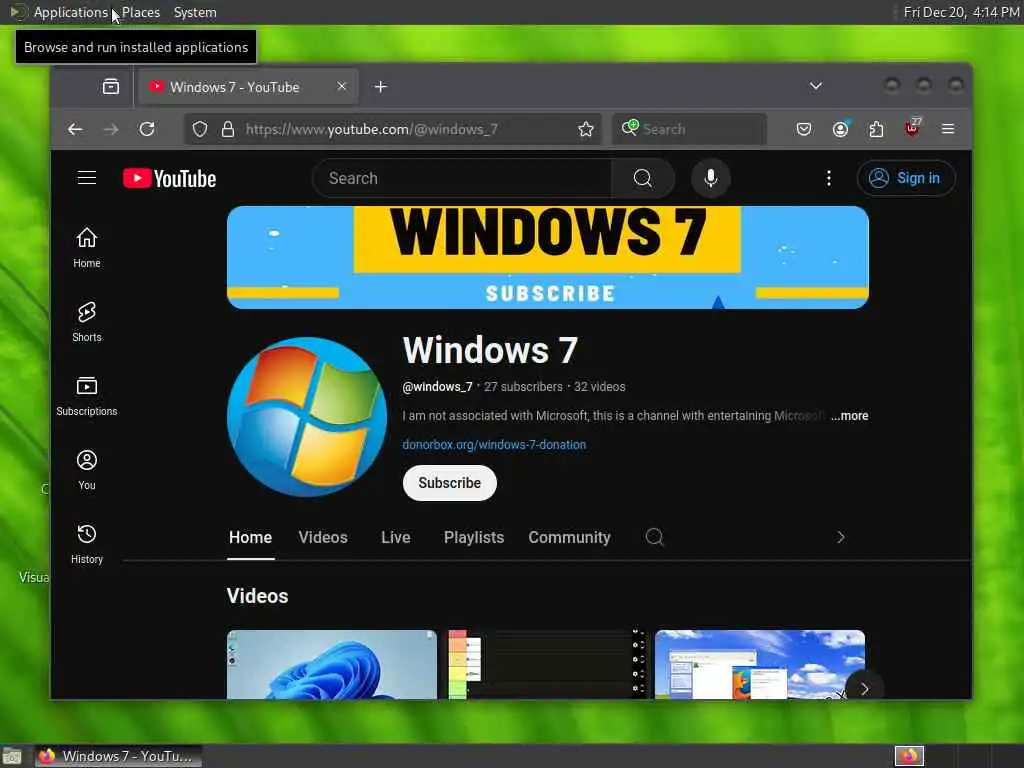This screenshot has width=1024, height=768.
Task: Click the Firefox search bar
Action: (689, 129)
